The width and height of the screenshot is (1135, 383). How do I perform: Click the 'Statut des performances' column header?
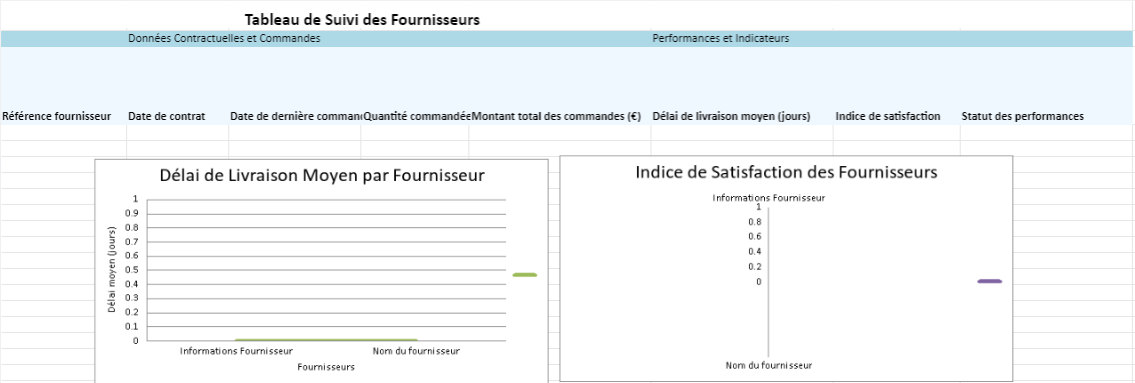pos(1022,116)
